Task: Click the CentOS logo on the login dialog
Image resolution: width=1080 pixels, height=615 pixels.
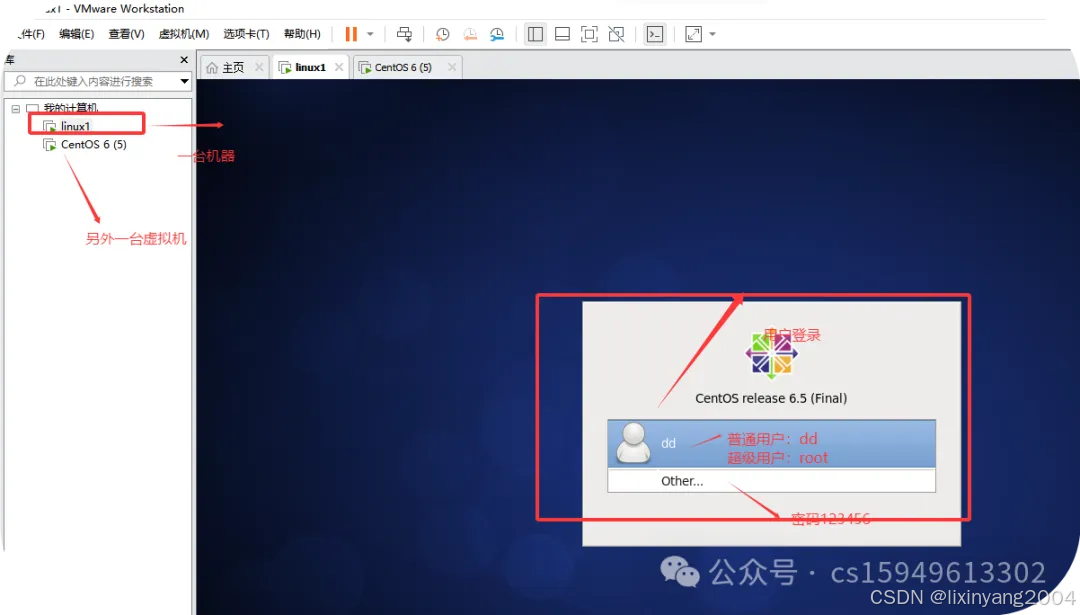Action: (x=771, y=354)
